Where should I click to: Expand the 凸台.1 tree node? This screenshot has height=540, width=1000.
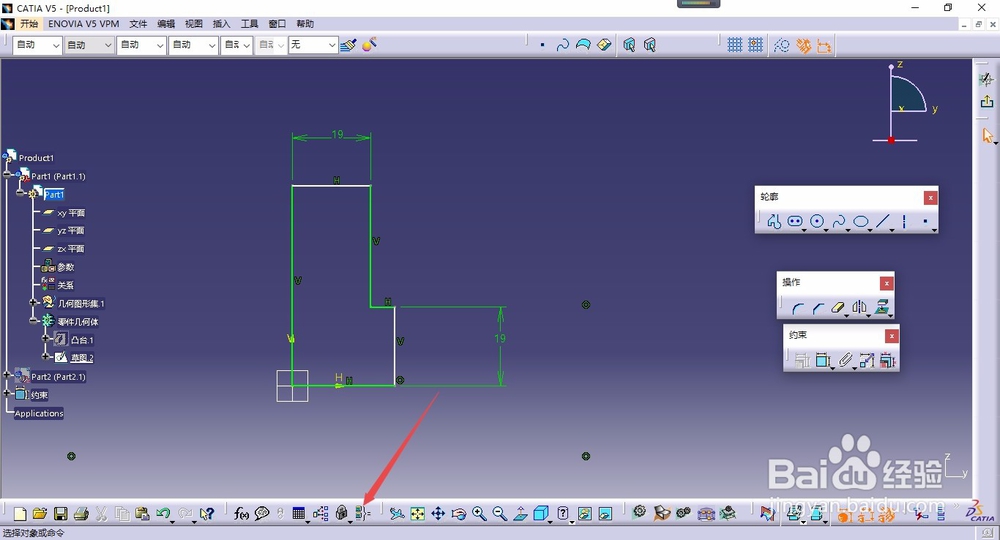pos(45,339)
